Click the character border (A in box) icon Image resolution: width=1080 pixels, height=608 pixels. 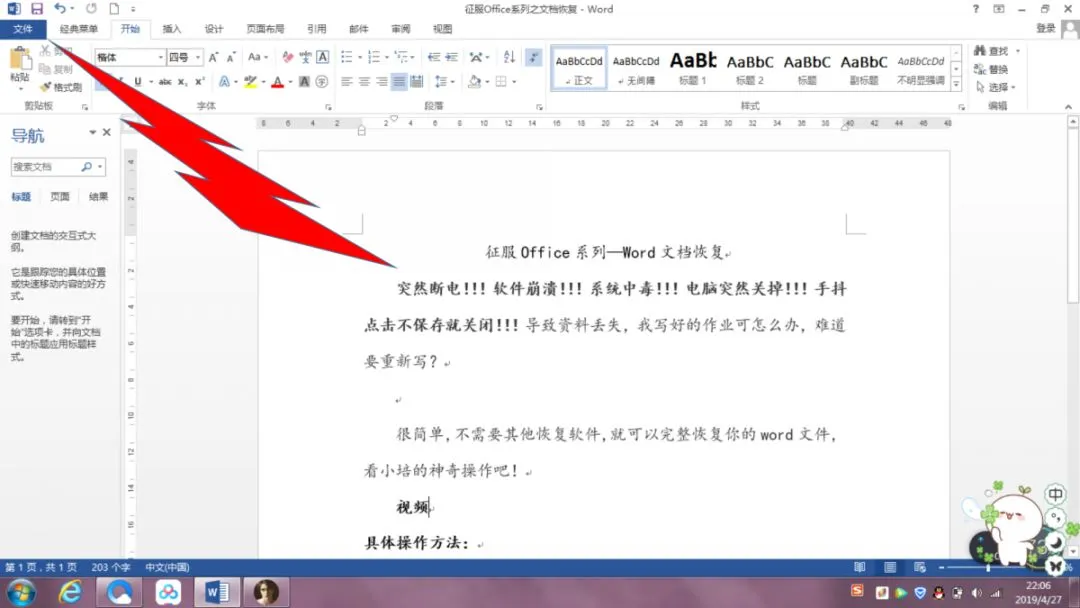click(322, 57)
